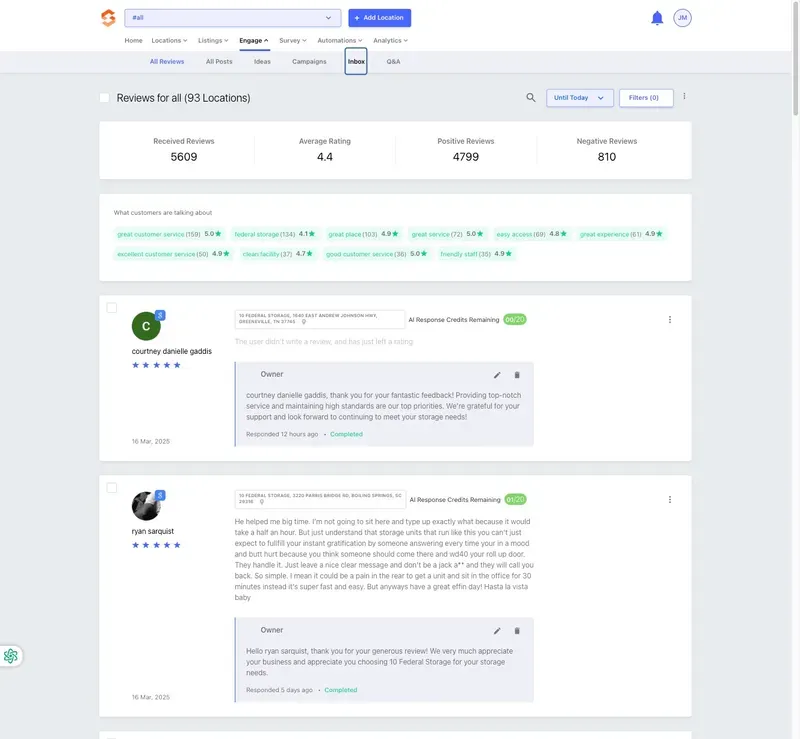Click the Greeneville TN location label
Image resolution: width=800 pixels, height=739 pixels.
pos(319,319)
